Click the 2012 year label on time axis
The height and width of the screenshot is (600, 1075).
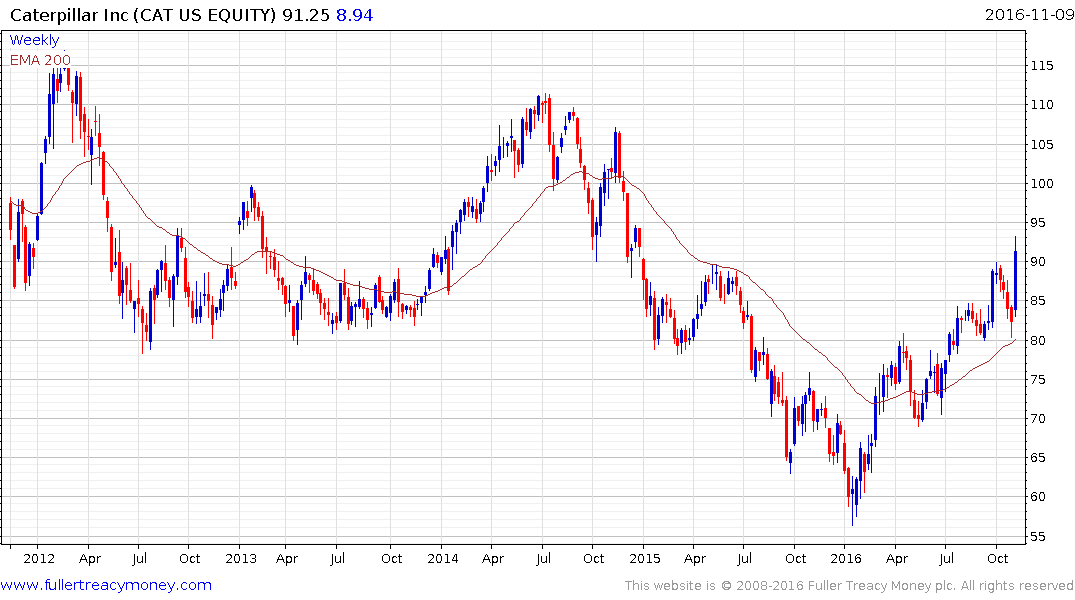(39, 558)
